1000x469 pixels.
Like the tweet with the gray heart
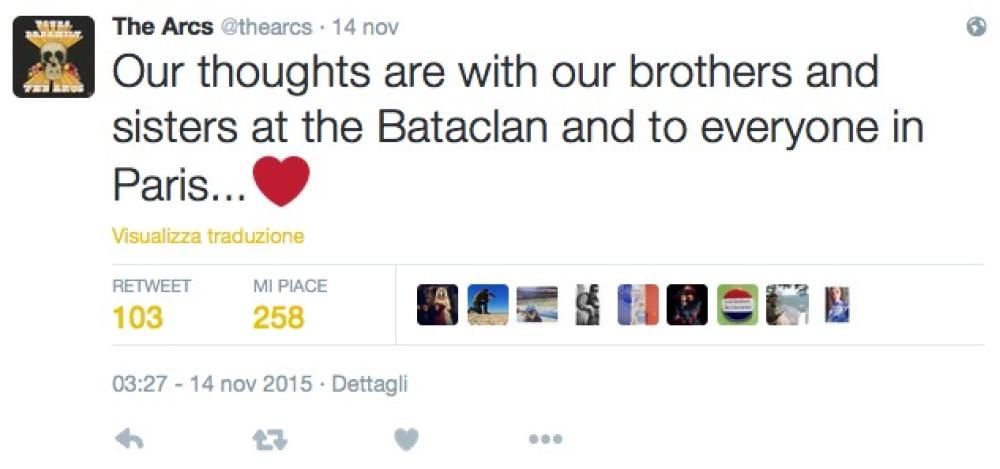pyautogui.click(x=406, y=439)
